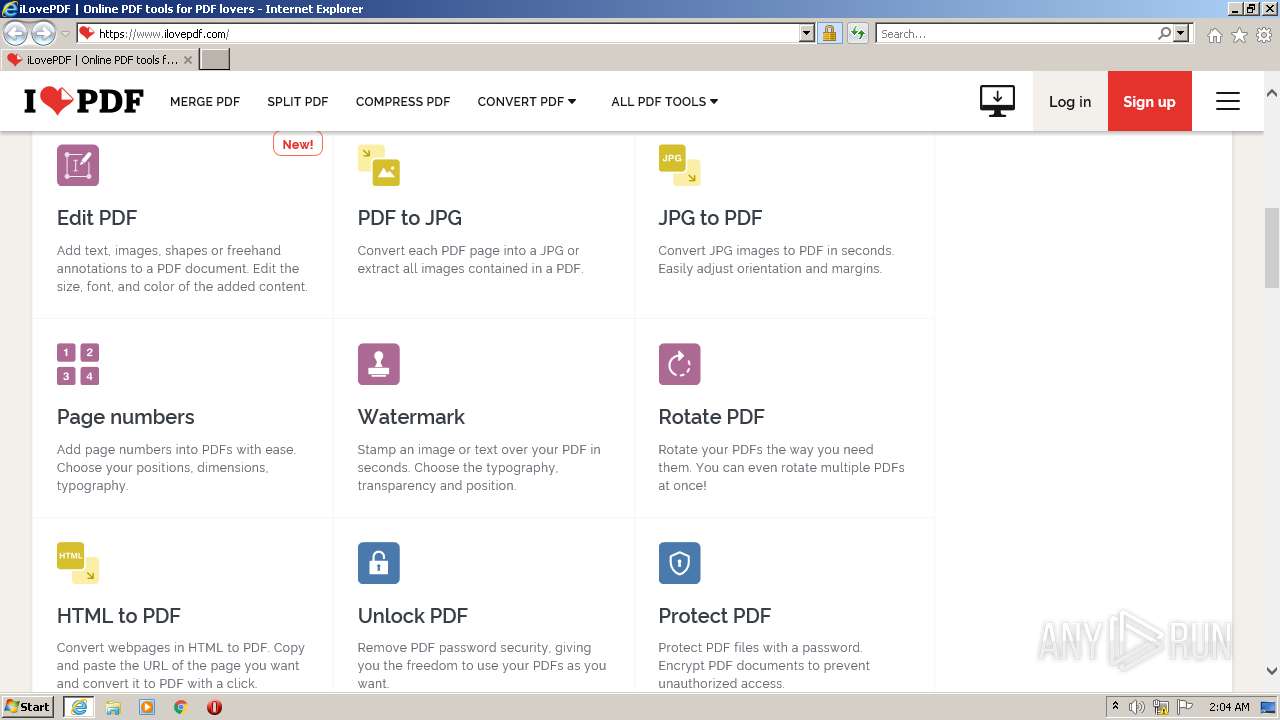The width and height of the screenshot is (1280, 720).
Task: Click the Unlock PDF heading link
Action: pos(413,616)
